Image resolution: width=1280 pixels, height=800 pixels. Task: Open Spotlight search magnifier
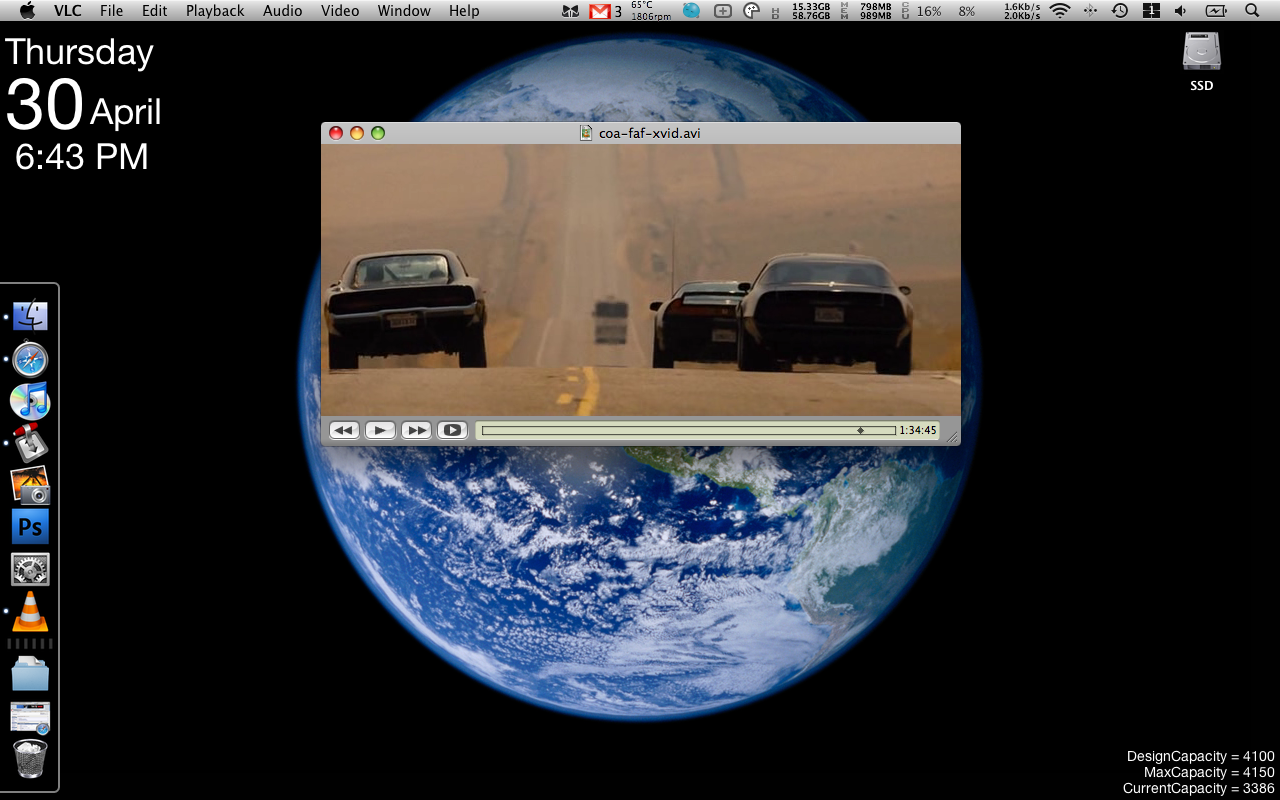click(x=1253, y=11)
